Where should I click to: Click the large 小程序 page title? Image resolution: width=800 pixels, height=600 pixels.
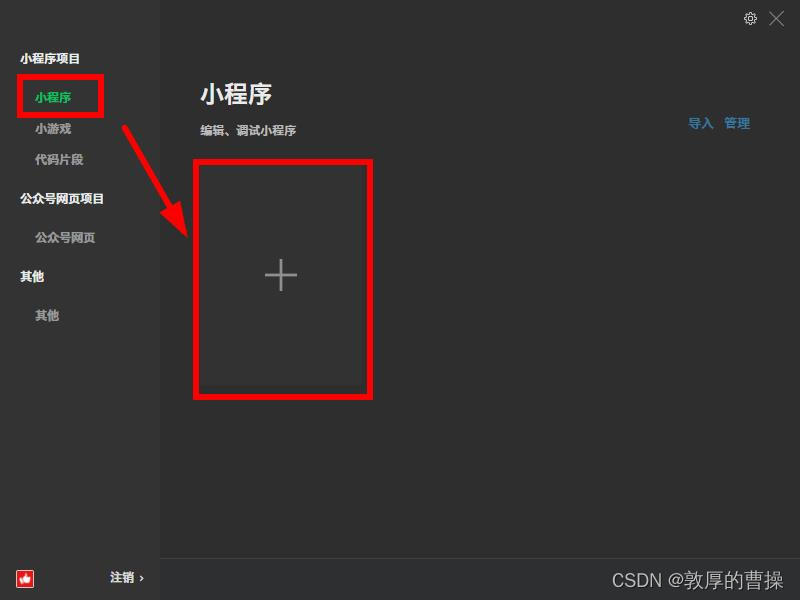[x=236, y=94]
